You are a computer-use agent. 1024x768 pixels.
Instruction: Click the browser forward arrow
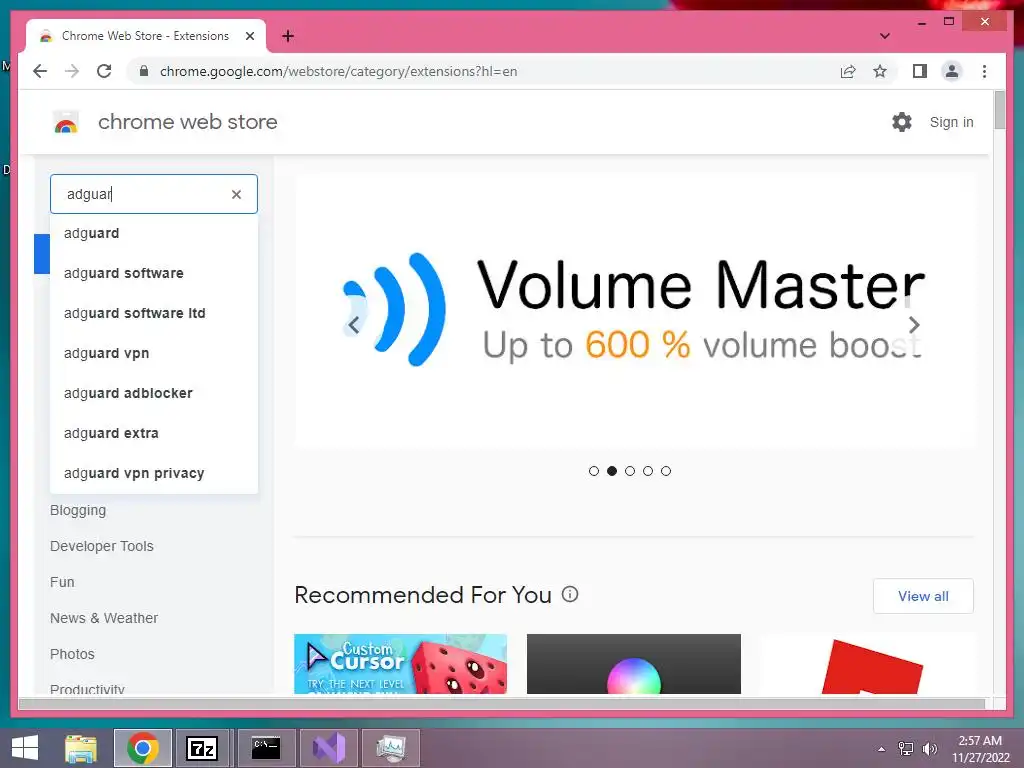[72, 71]
